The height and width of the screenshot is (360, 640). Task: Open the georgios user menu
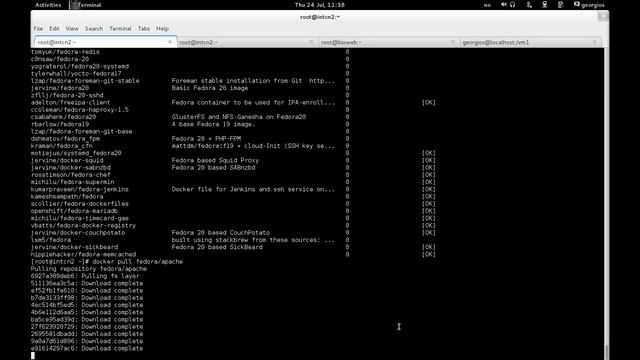coord(589,5)
